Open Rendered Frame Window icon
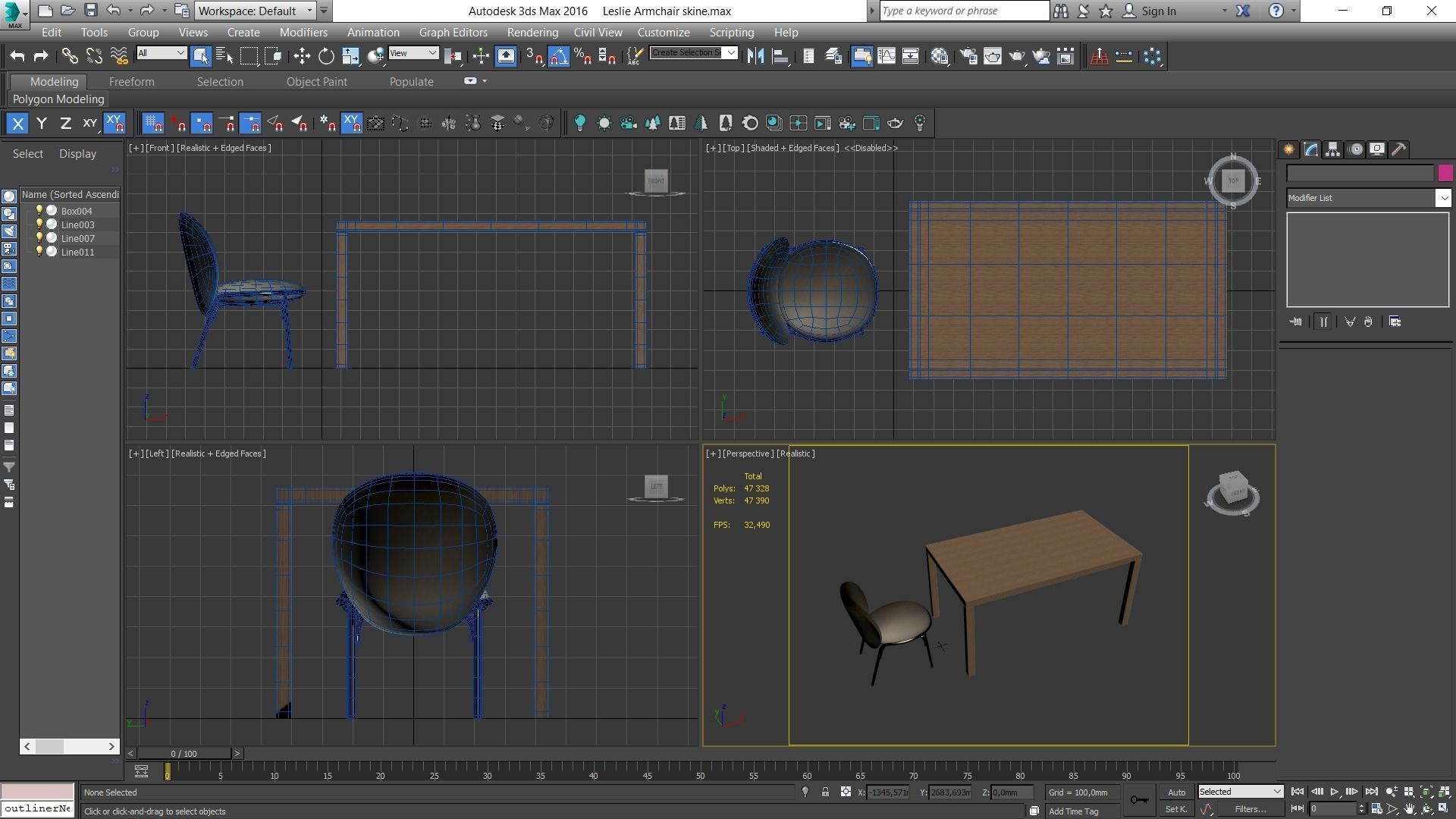 [993, 56]
